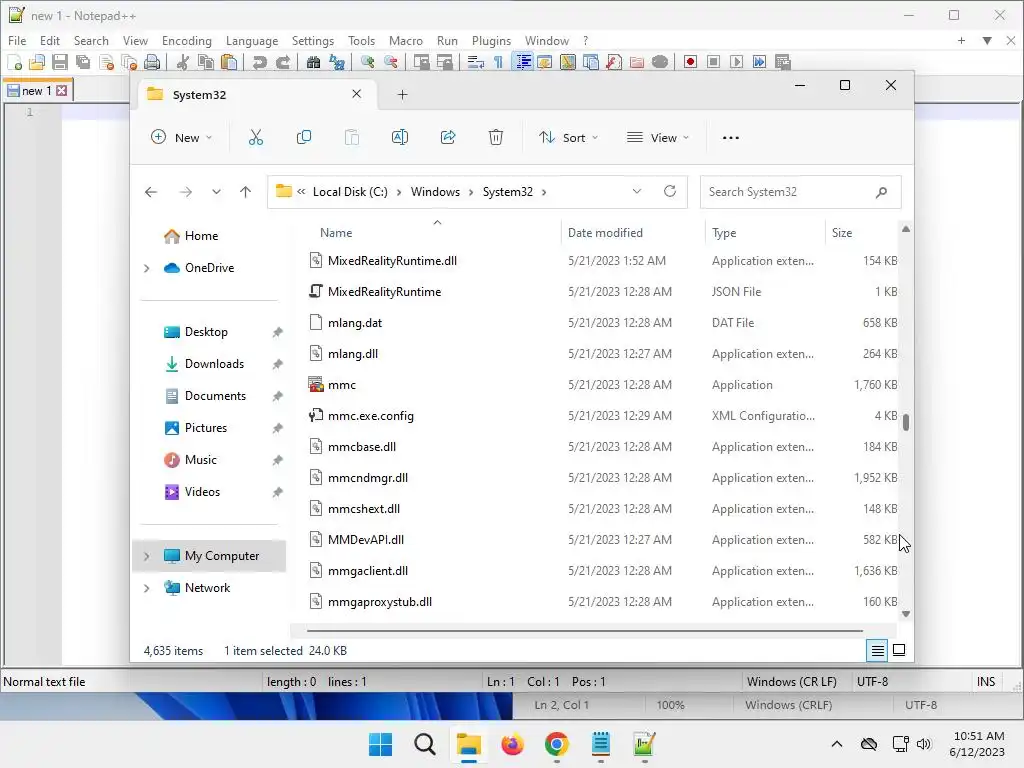
Task: Click Notepad++ Zoom In toolbar icon
Action: point(368,62)
